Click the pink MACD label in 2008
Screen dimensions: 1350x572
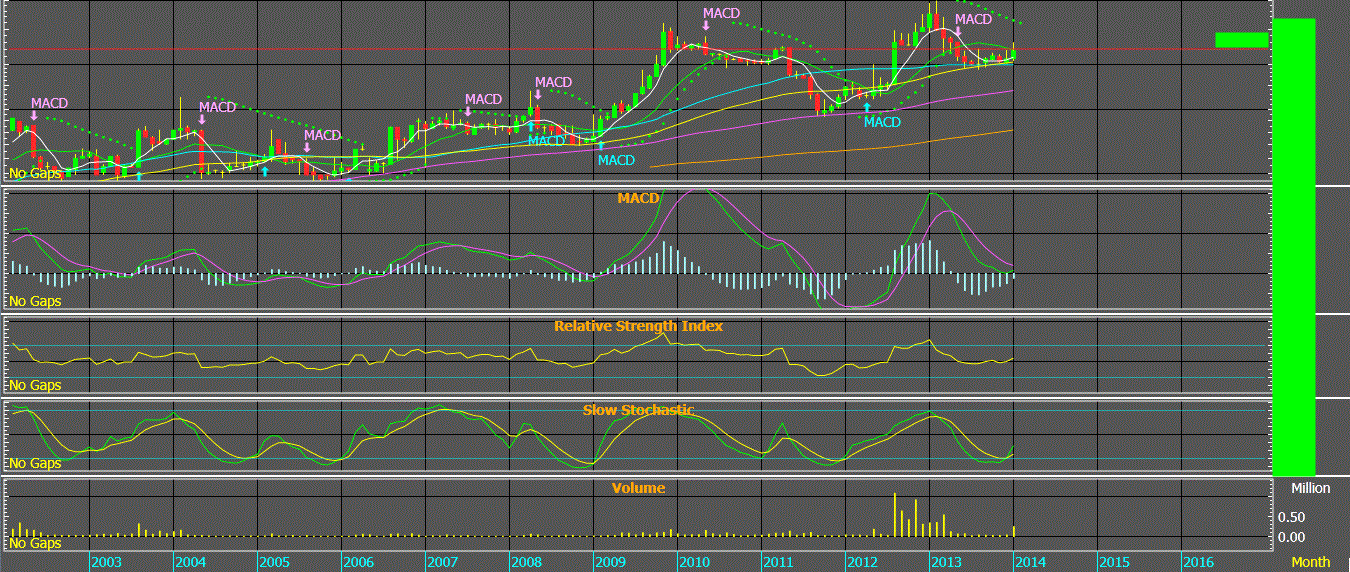point(554,82)
